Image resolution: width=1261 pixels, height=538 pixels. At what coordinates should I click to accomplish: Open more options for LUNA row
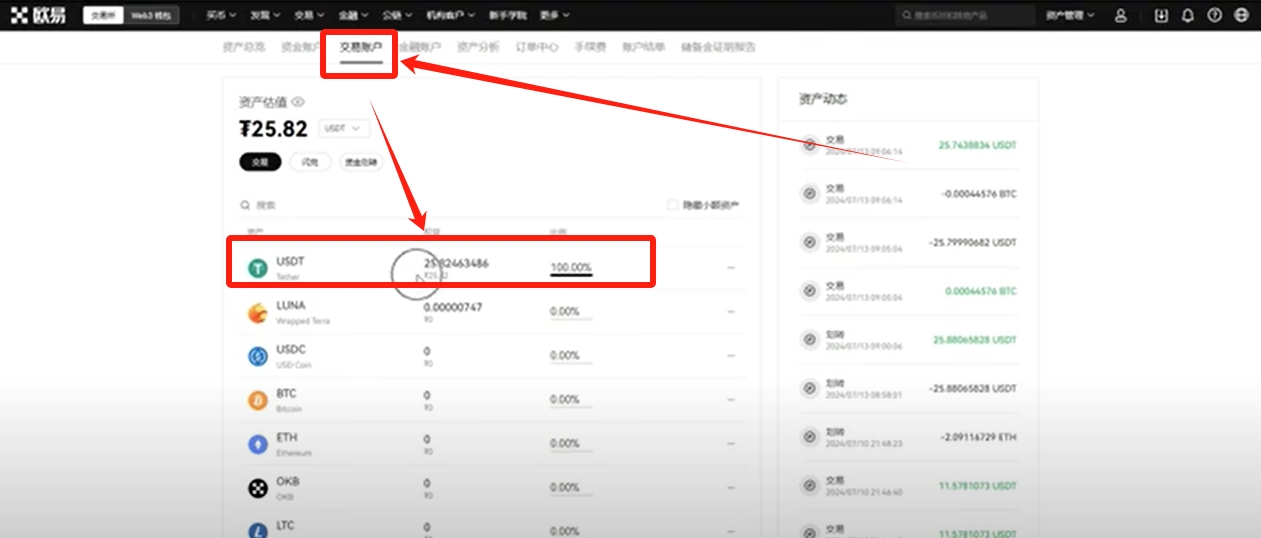(x=731, y=312)
